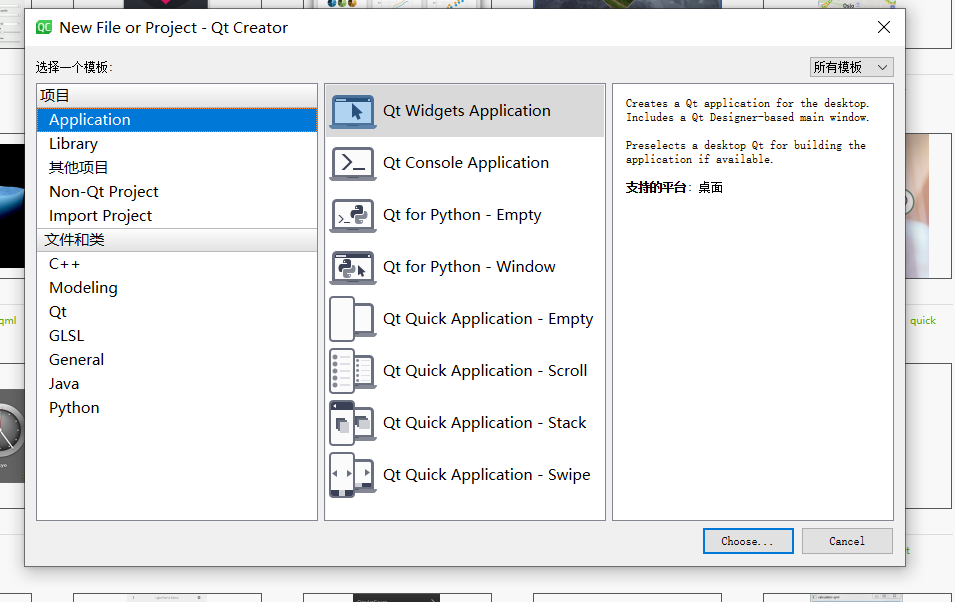Click Qt Quick Application - Empty label
This screenshot has width=955, height=602.
pos(488,319)
